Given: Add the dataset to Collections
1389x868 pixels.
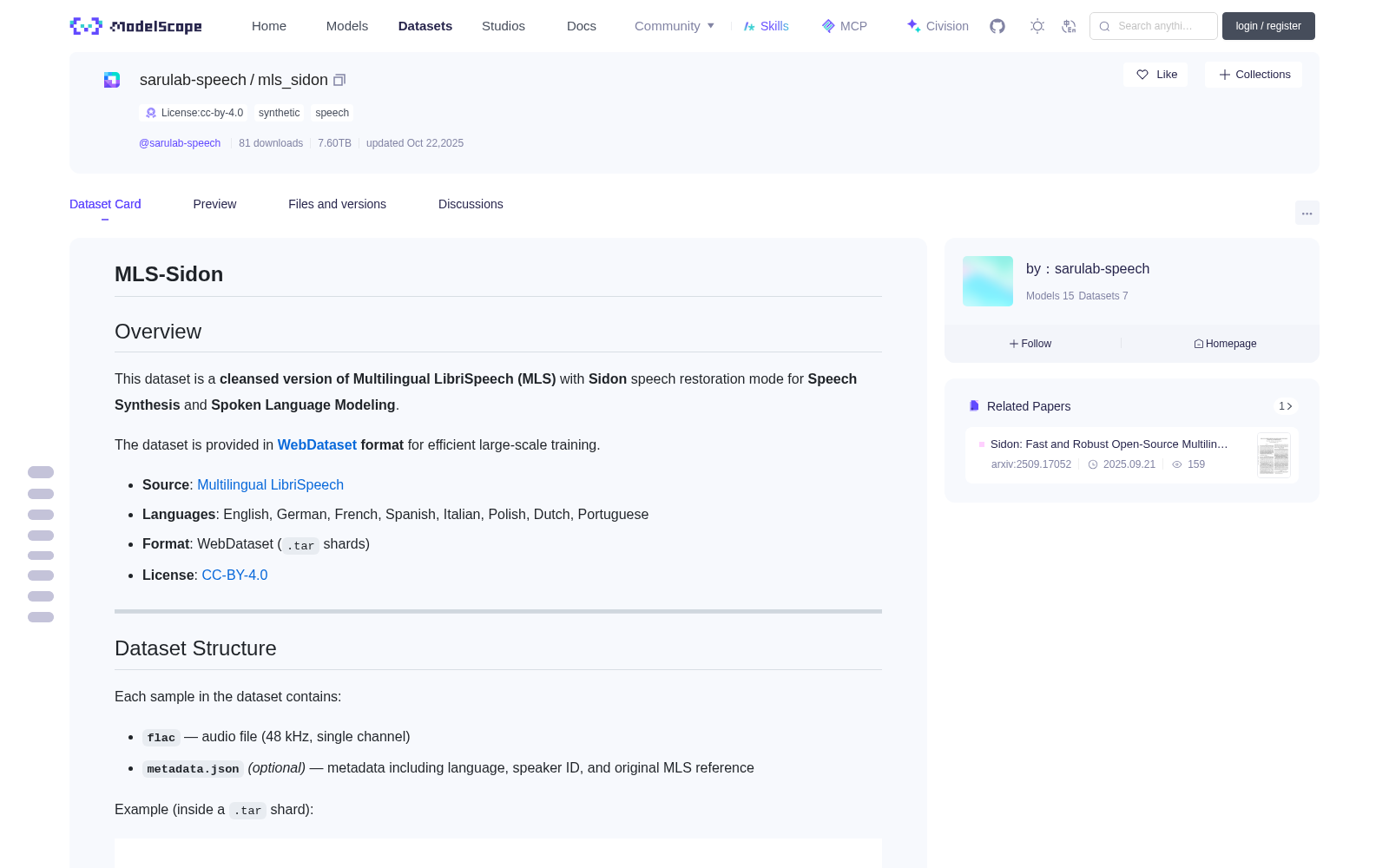Looking at the screenshot, I should coord(1254,75).
